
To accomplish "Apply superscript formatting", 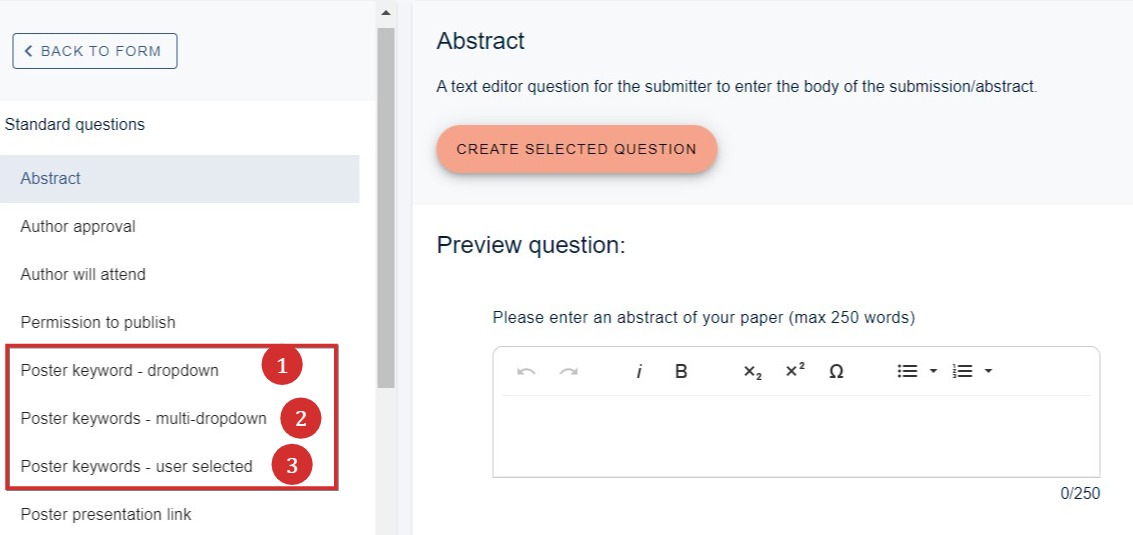I will [x=795, y=371].
